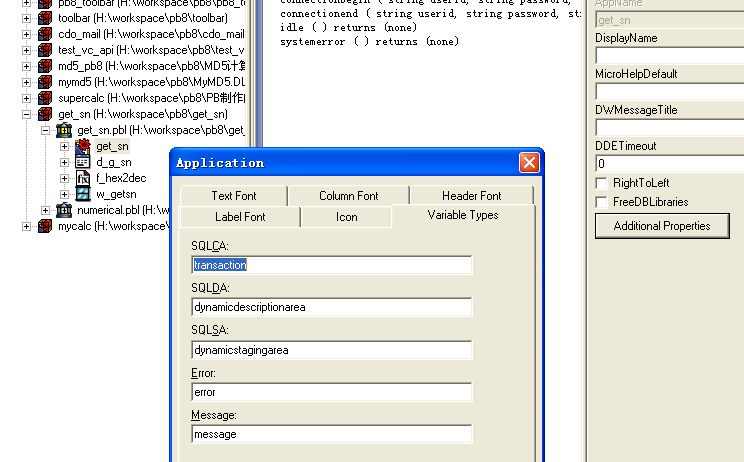Switch to the Label Font tab
The width and height of the screenshot is (744, 462).
click(x=240, y=217)
